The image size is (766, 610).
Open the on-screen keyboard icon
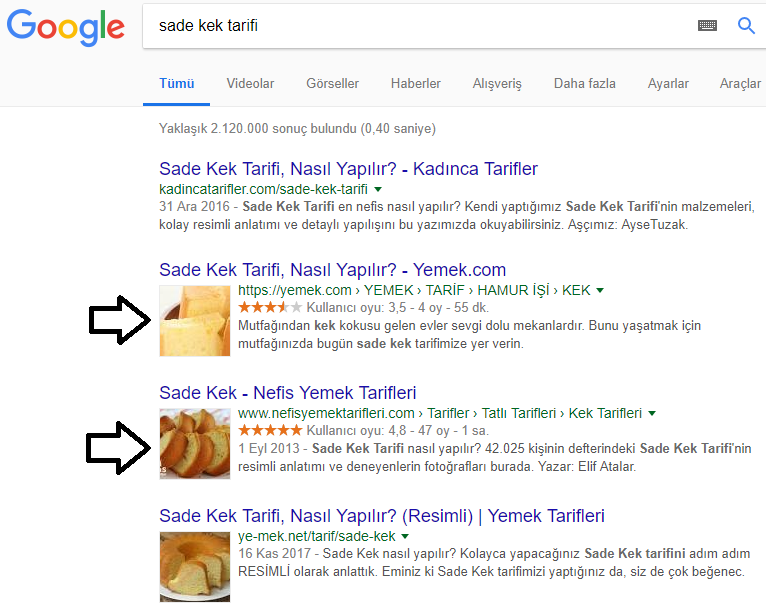(x=707, y=25)
